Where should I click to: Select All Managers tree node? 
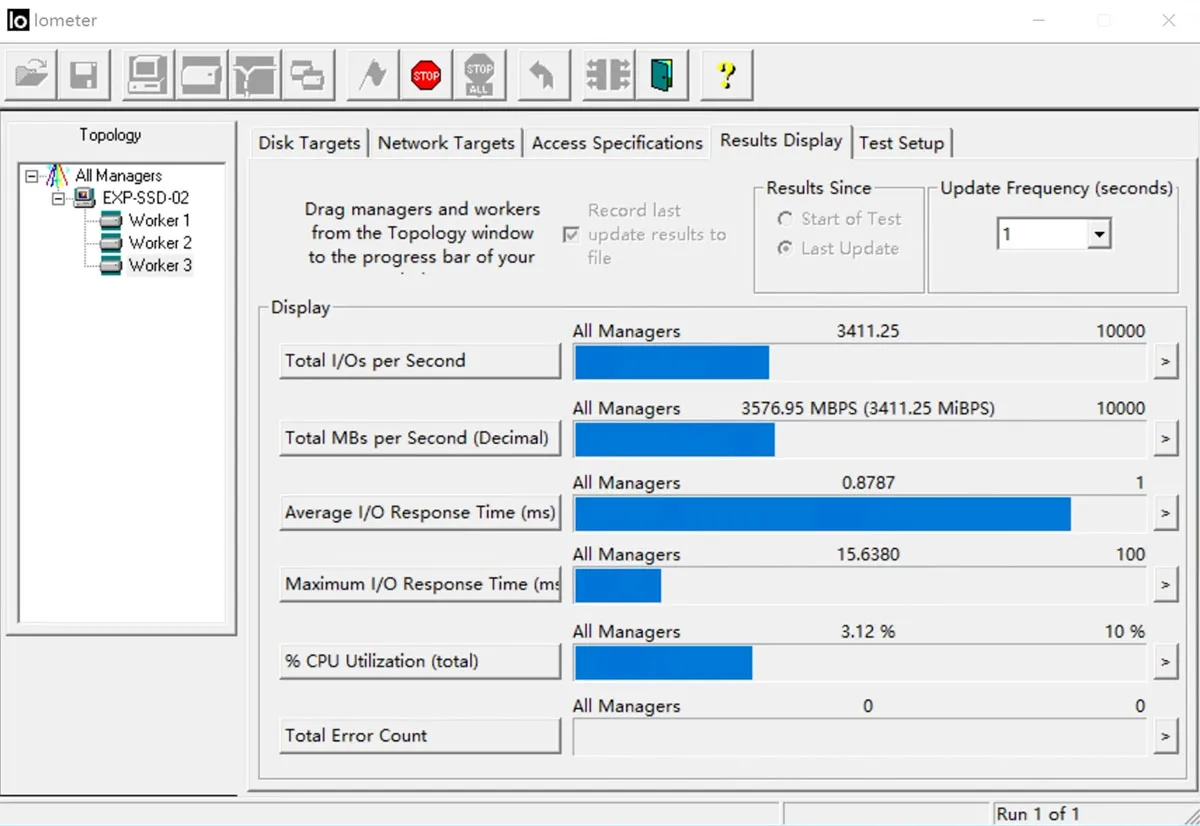coord(118,175)
